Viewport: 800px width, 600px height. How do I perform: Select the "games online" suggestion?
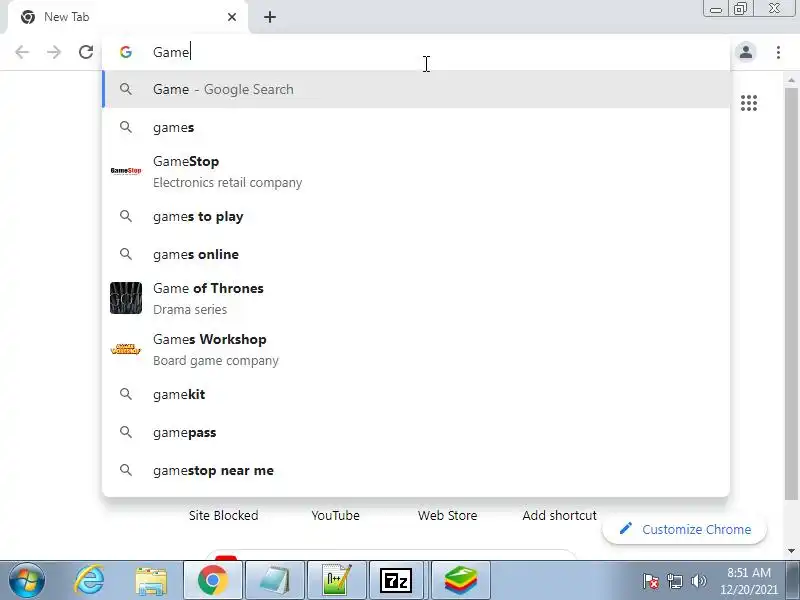[x=416, y=254]
